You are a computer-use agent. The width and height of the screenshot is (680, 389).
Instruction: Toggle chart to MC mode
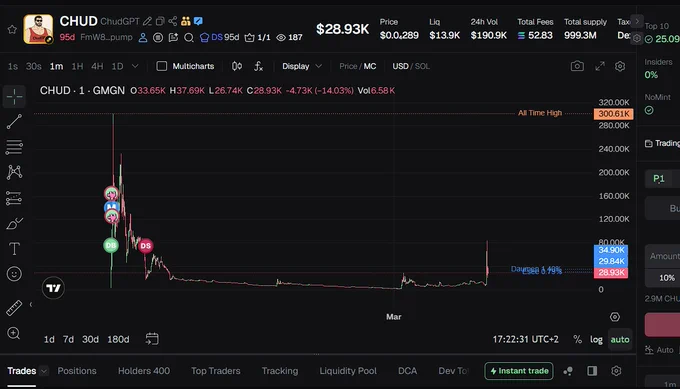(370, 66)
